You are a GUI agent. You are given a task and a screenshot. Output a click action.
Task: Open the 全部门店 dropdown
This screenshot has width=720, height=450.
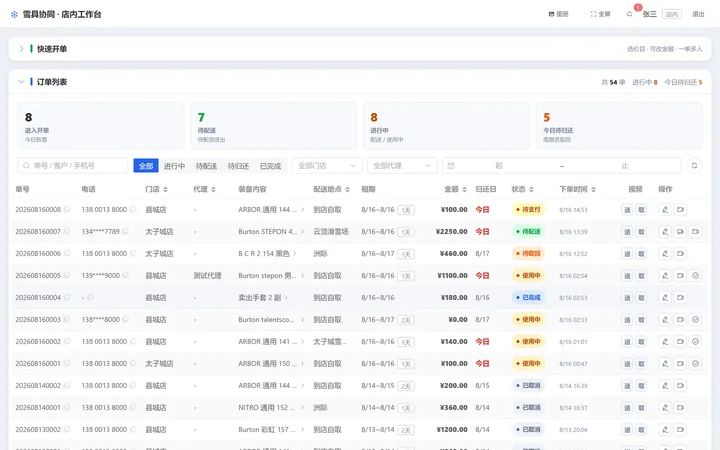(x=327, y=165)
